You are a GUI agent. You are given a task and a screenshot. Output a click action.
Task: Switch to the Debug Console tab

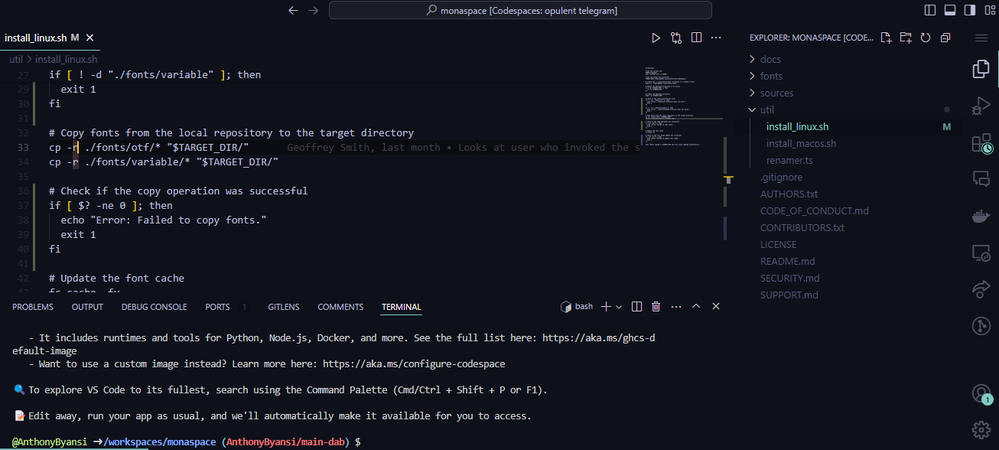pos(154,307)
